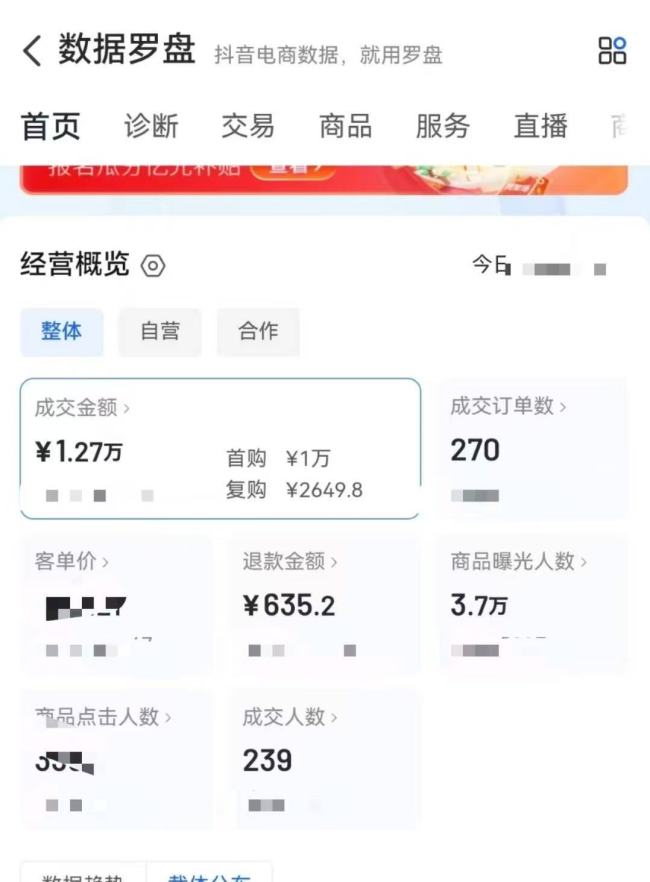Tap the hexagon settings icon beside 经营概览

pyautogui.click(x=153, y=266)
